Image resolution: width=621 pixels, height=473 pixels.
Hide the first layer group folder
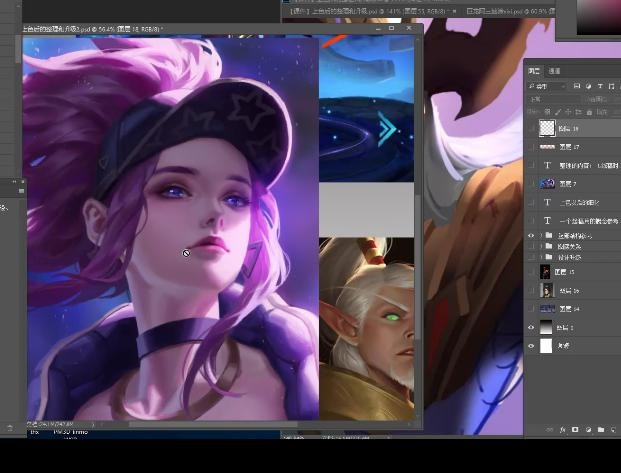[531, 235]
